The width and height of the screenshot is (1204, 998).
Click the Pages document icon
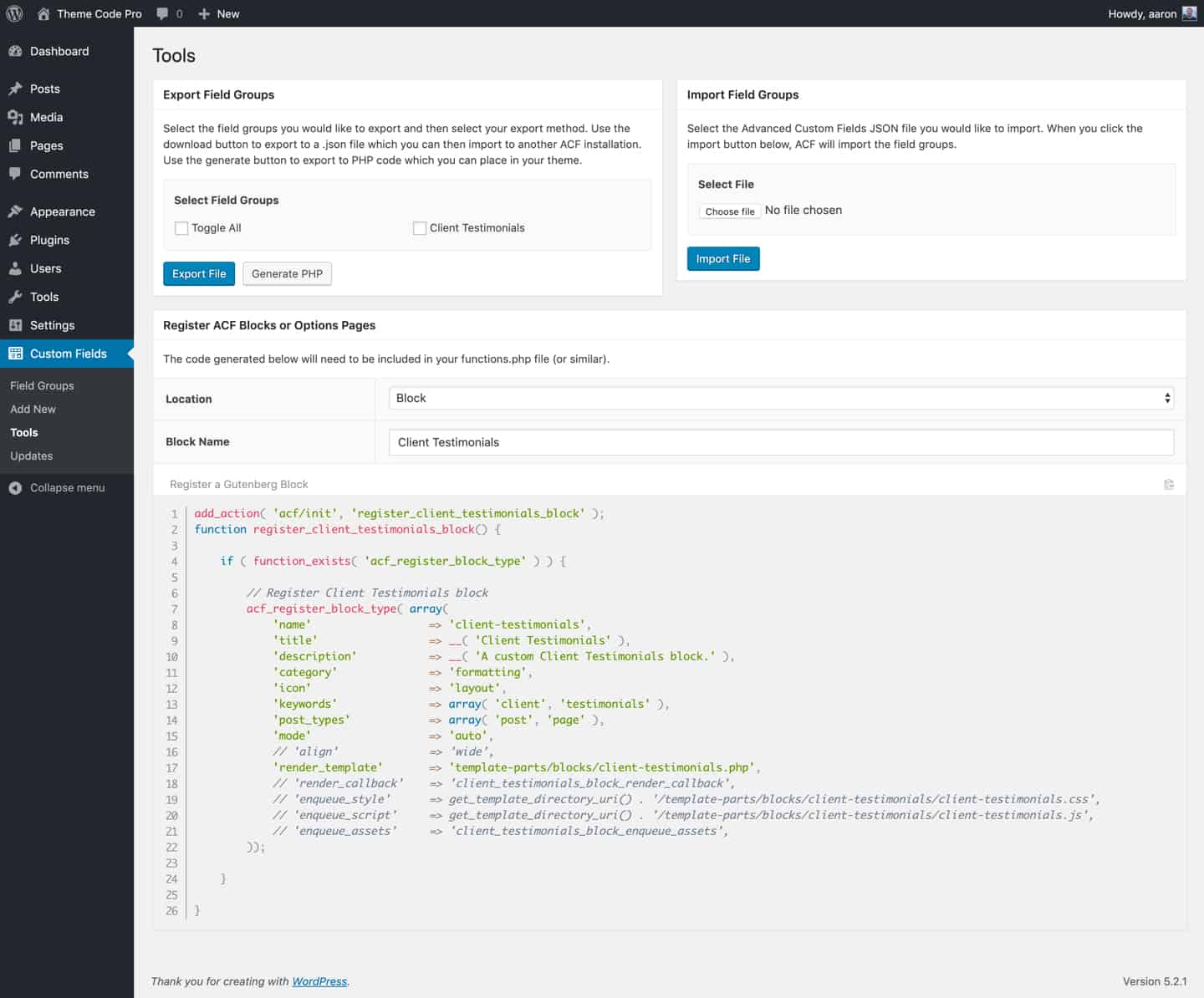coord(15,145)
